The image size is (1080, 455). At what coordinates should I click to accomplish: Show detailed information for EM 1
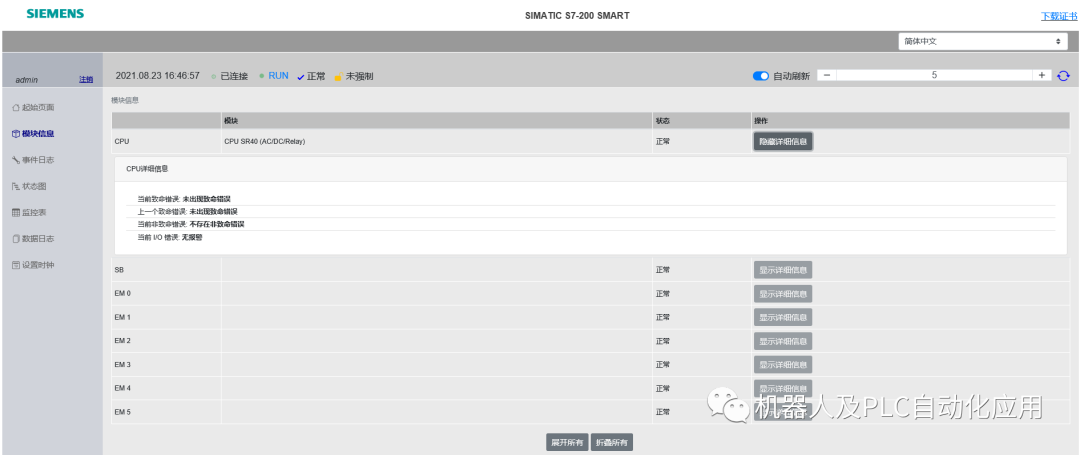(x=783, y=317)
